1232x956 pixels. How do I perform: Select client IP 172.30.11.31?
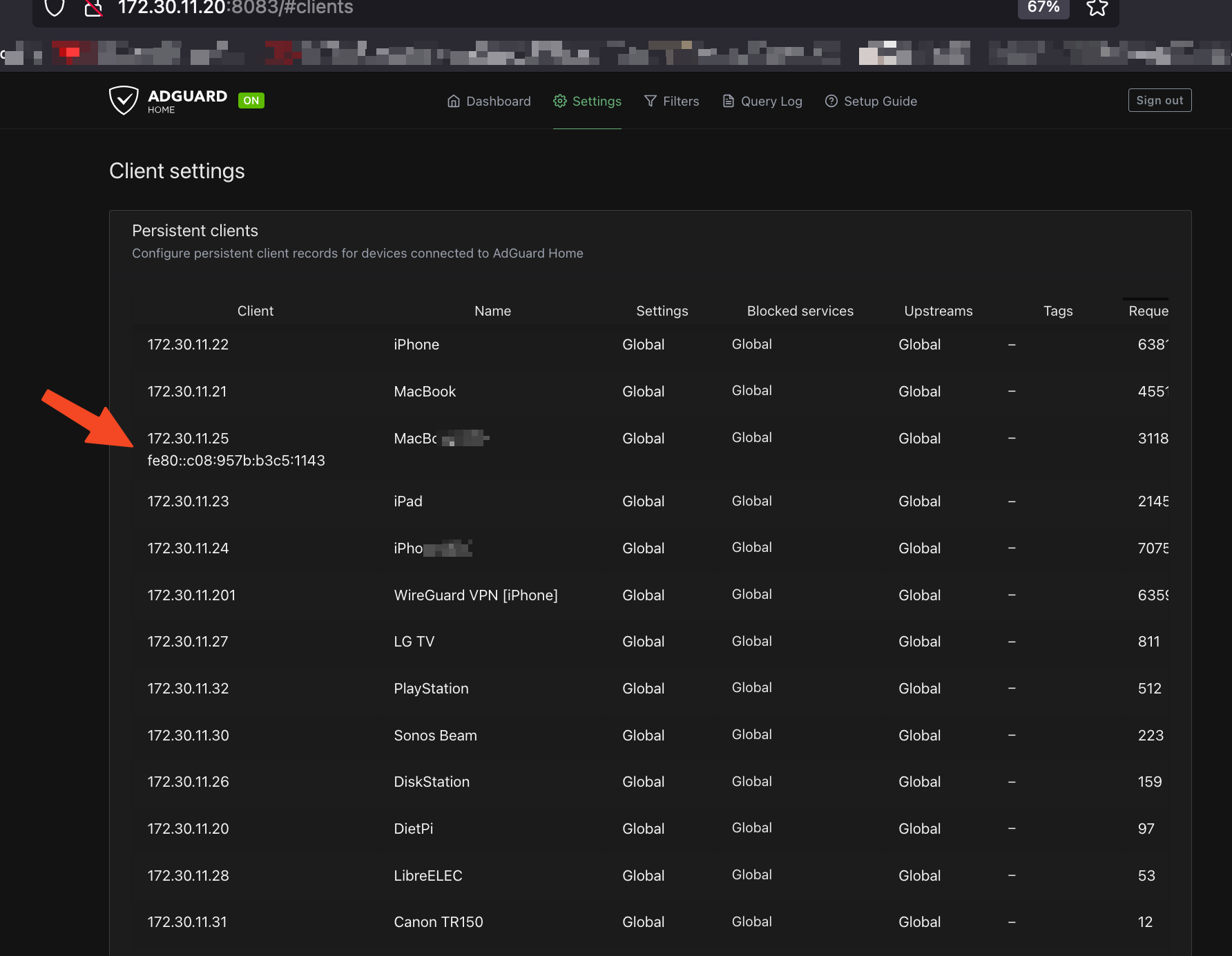point(186,922)
